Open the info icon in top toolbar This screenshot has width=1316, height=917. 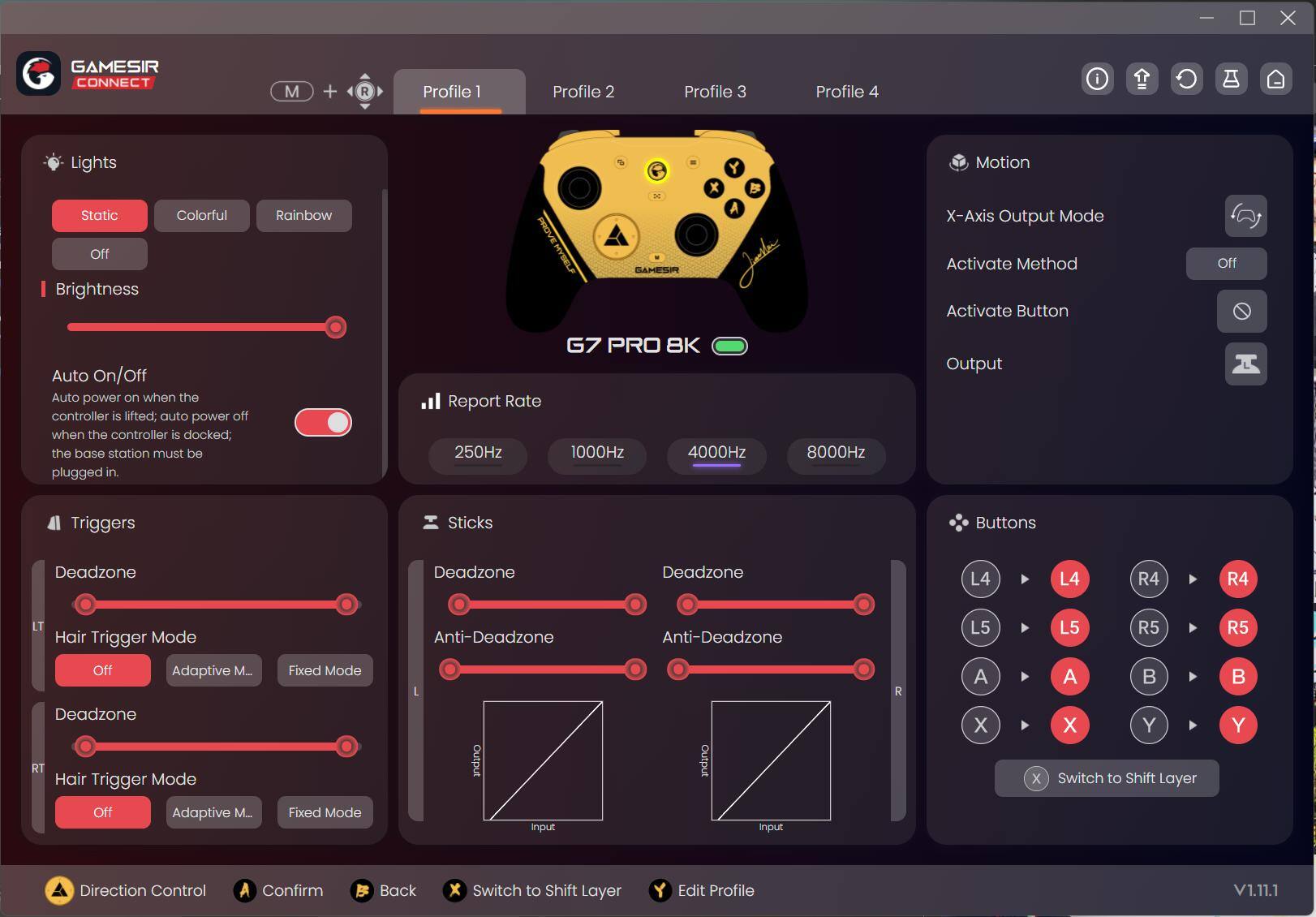click(x=1097, y=79)
